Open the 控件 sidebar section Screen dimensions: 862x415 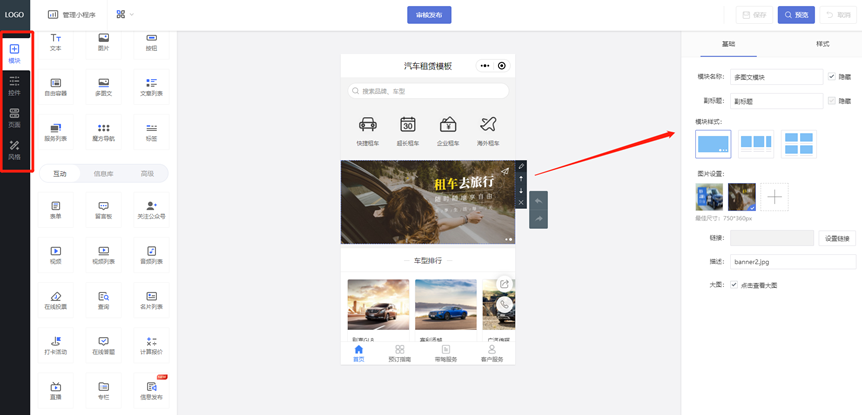15,86
